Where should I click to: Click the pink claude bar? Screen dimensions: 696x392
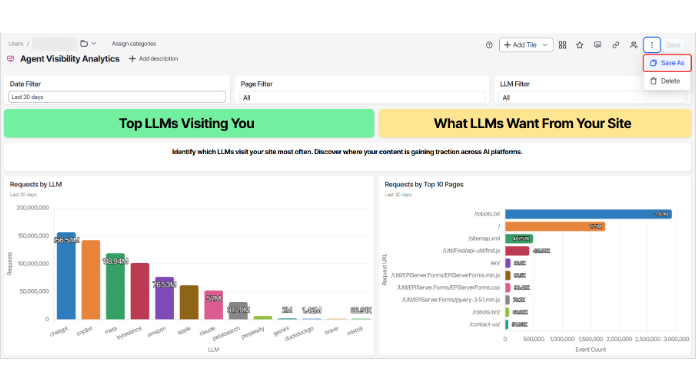point(214,305)
